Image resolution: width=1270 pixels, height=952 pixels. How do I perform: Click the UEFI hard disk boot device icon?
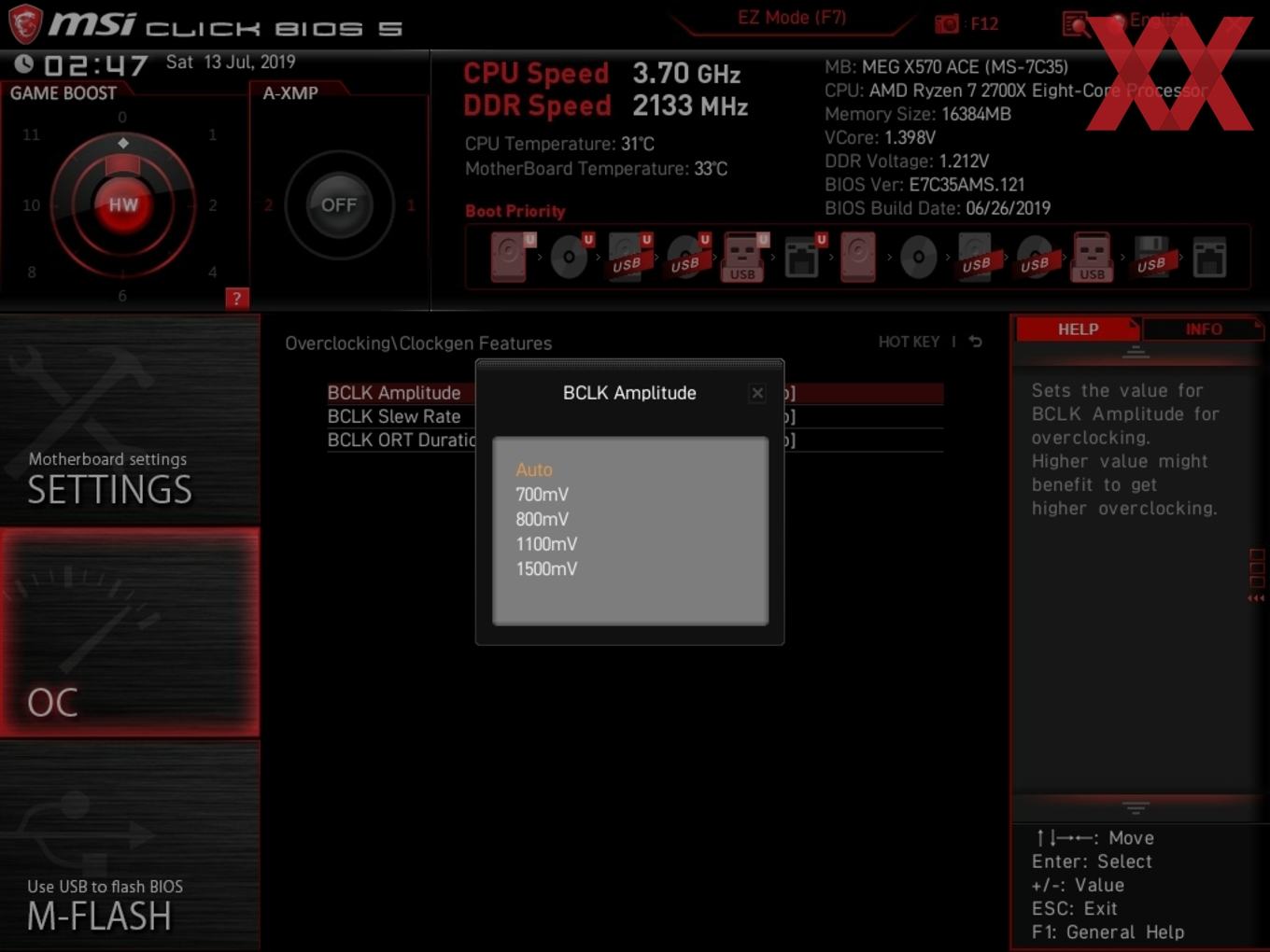point(511,257)
